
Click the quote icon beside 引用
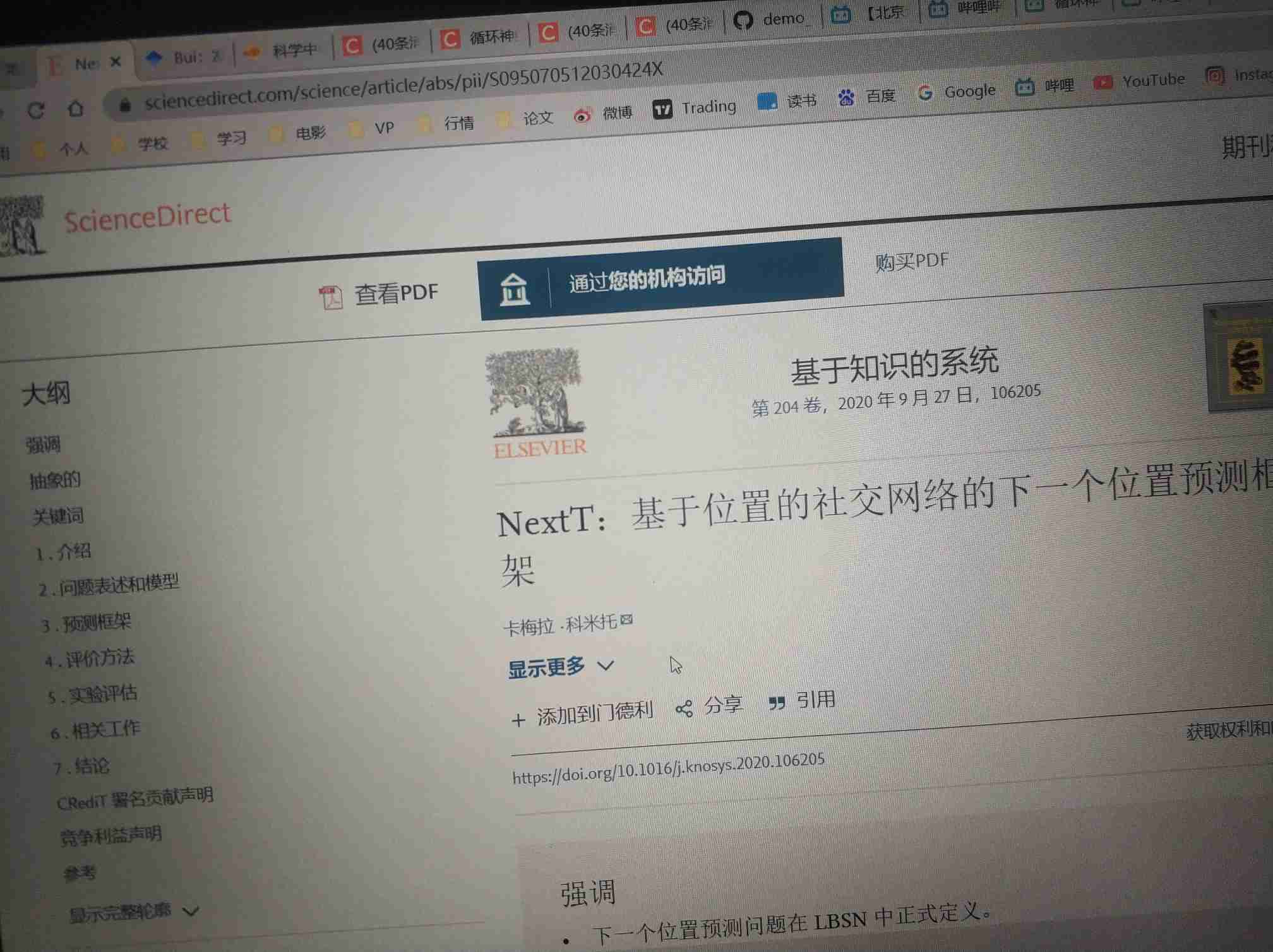pyautogui.click(x=777, y=703)
